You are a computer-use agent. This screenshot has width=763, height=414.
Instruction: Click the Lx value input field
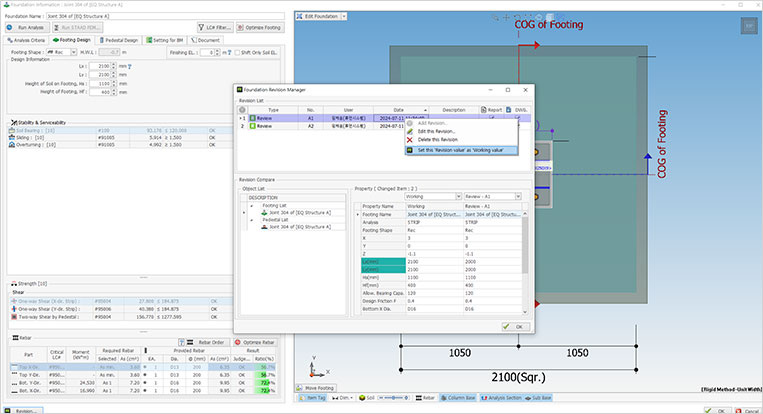coord(100,66)
